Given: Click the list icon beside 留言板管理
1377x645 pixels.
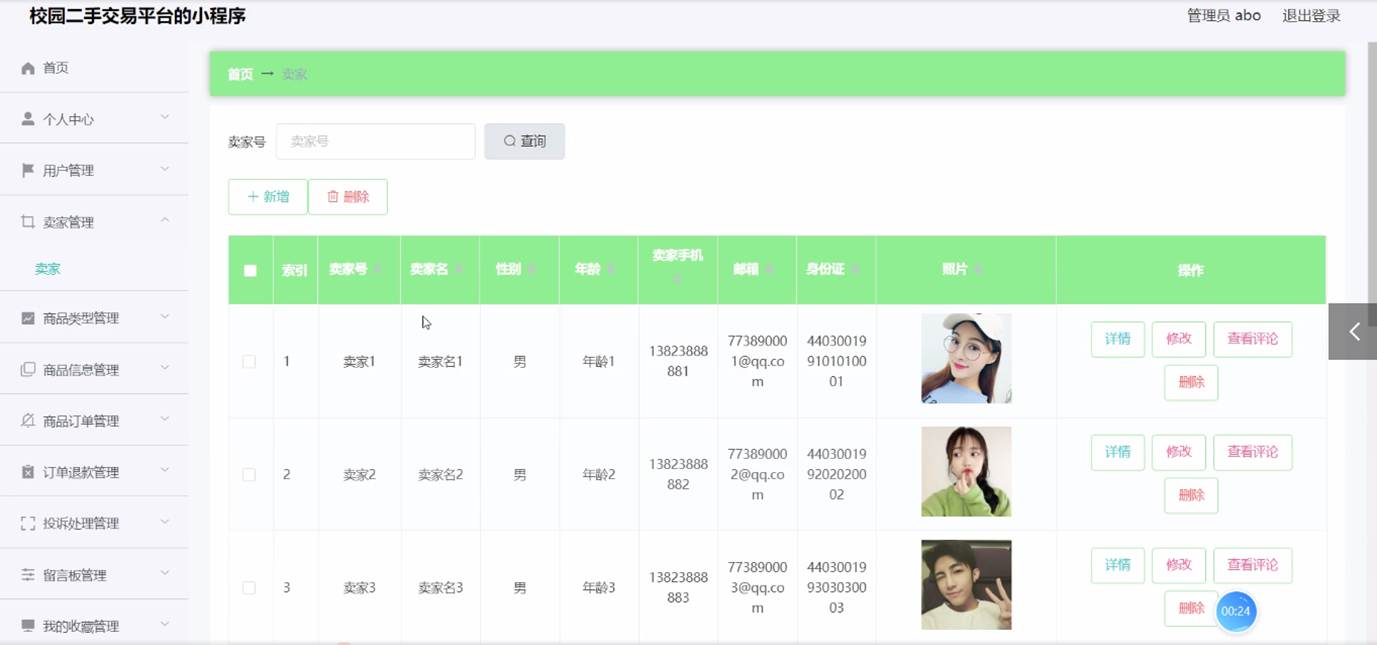Looking at the screenshot, I should 28,575.
